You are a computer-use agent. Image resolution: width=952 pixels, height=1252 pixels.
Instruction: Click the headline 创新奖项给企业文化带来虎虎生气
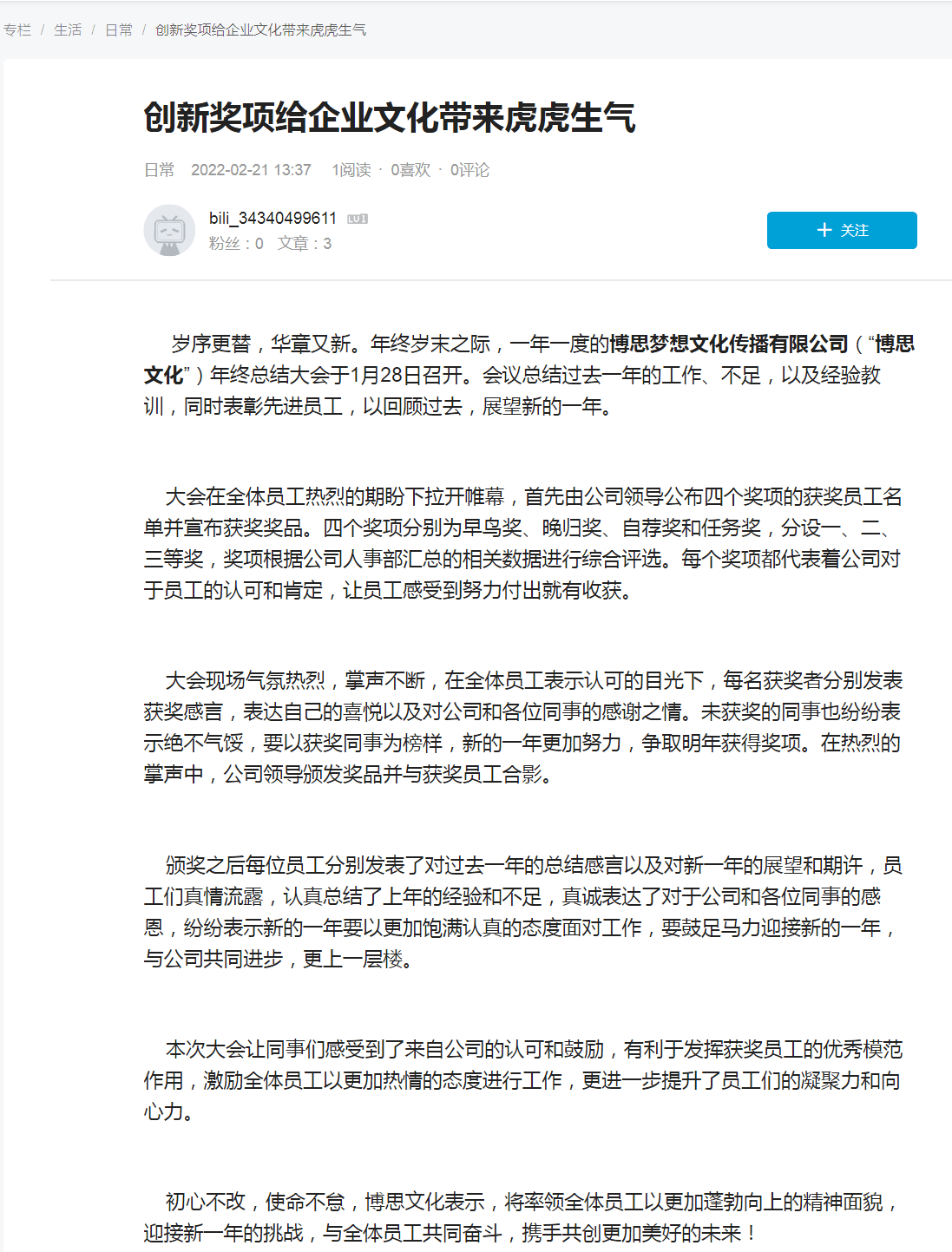point(390,117)
